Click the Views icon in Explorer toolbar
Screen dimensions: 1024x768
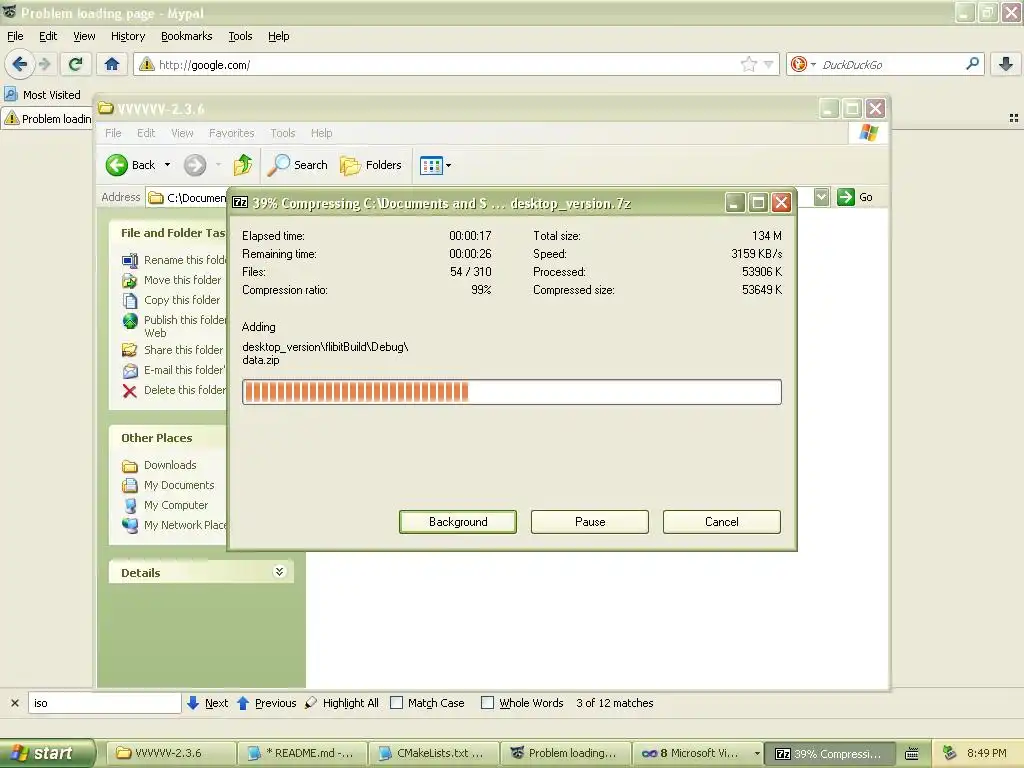[431, 166]
